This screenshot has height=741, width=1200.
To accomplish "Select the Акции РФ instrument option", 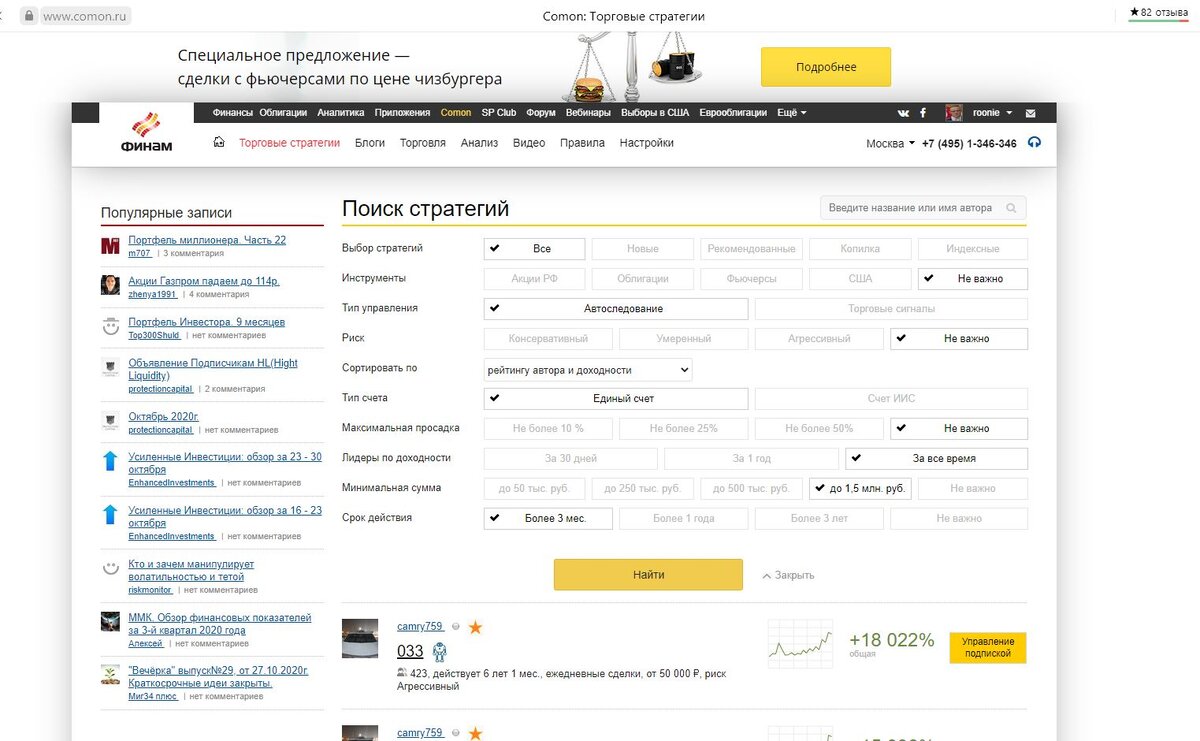I will (x=534, y=279).
